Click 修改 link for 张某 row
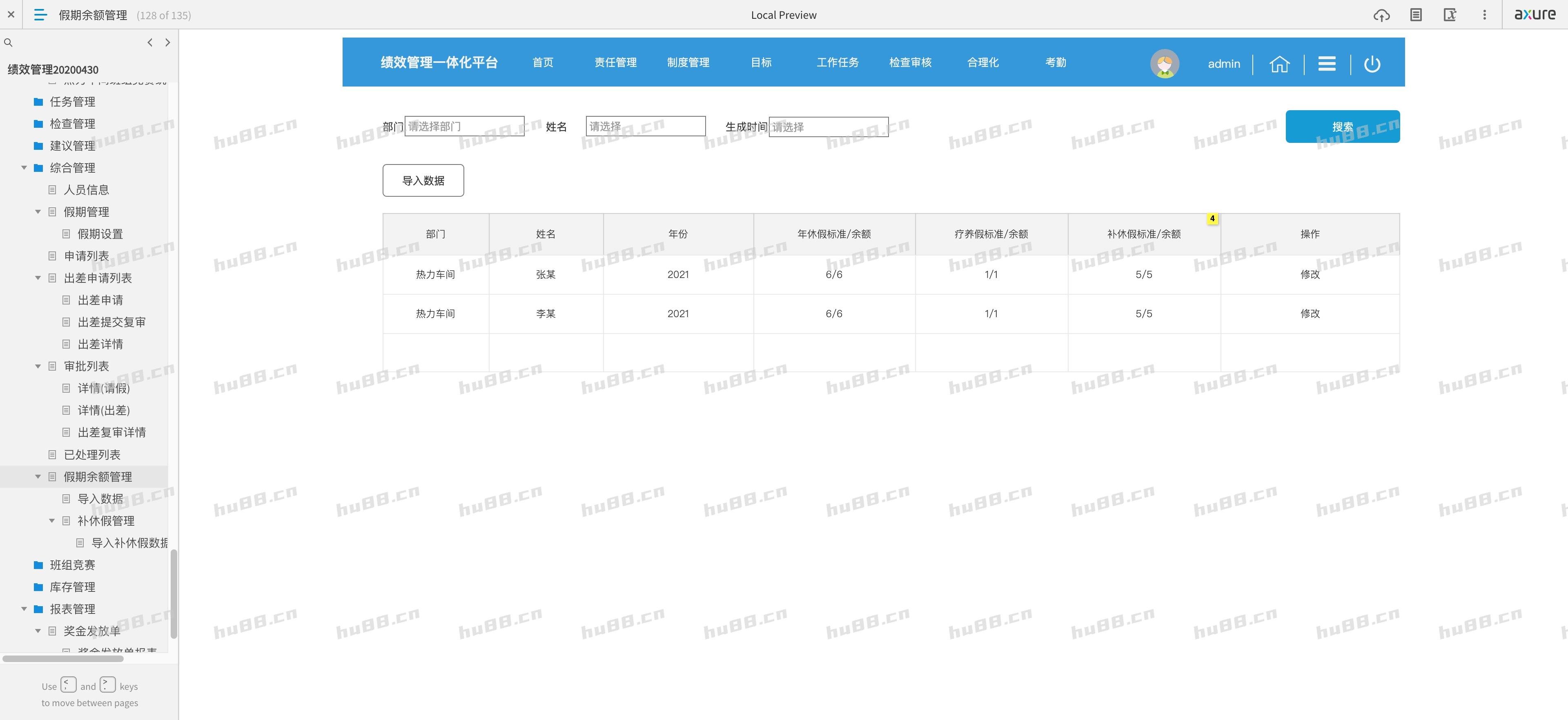 pos(1309,274)
